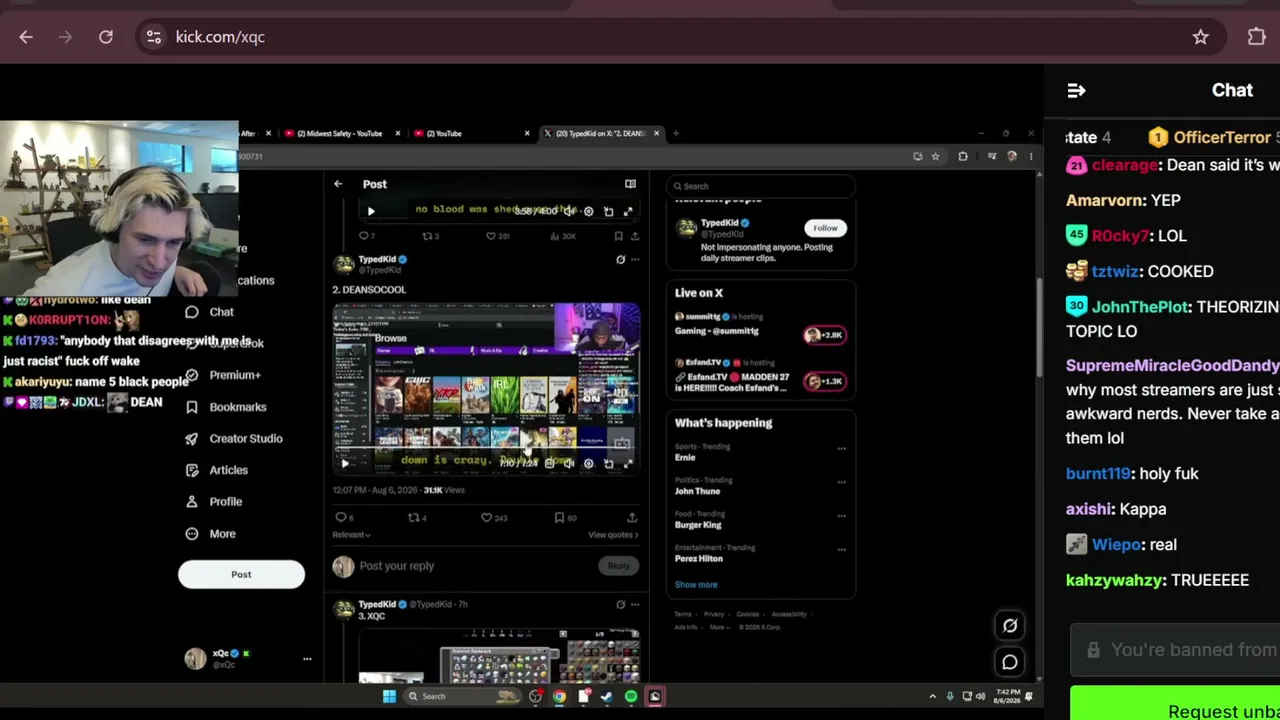Screen dimensions: 1280x720
Task: Mute the DEANSOCOOL video
Action: [568, 463]
